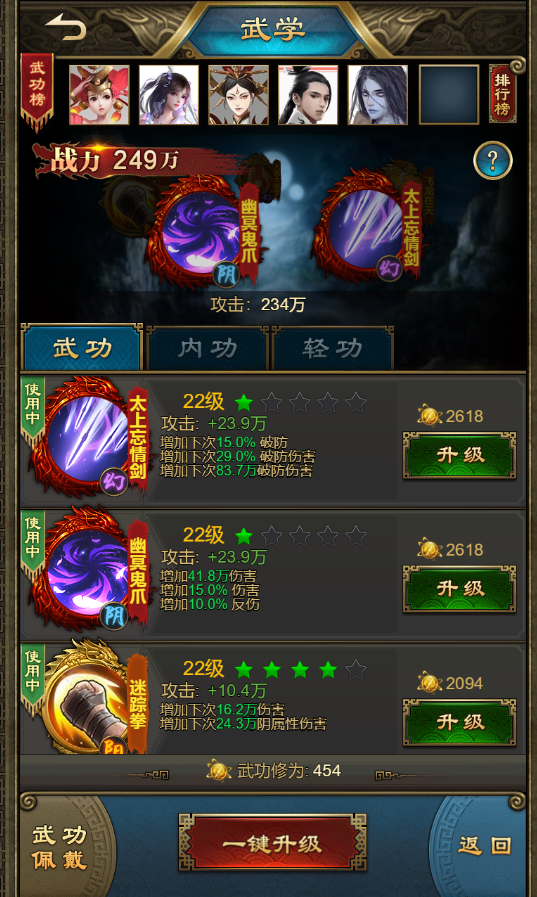This screenshot has height=897, width=537.
Task: Click the empty avatar slot
Action: tap(449, 94)
